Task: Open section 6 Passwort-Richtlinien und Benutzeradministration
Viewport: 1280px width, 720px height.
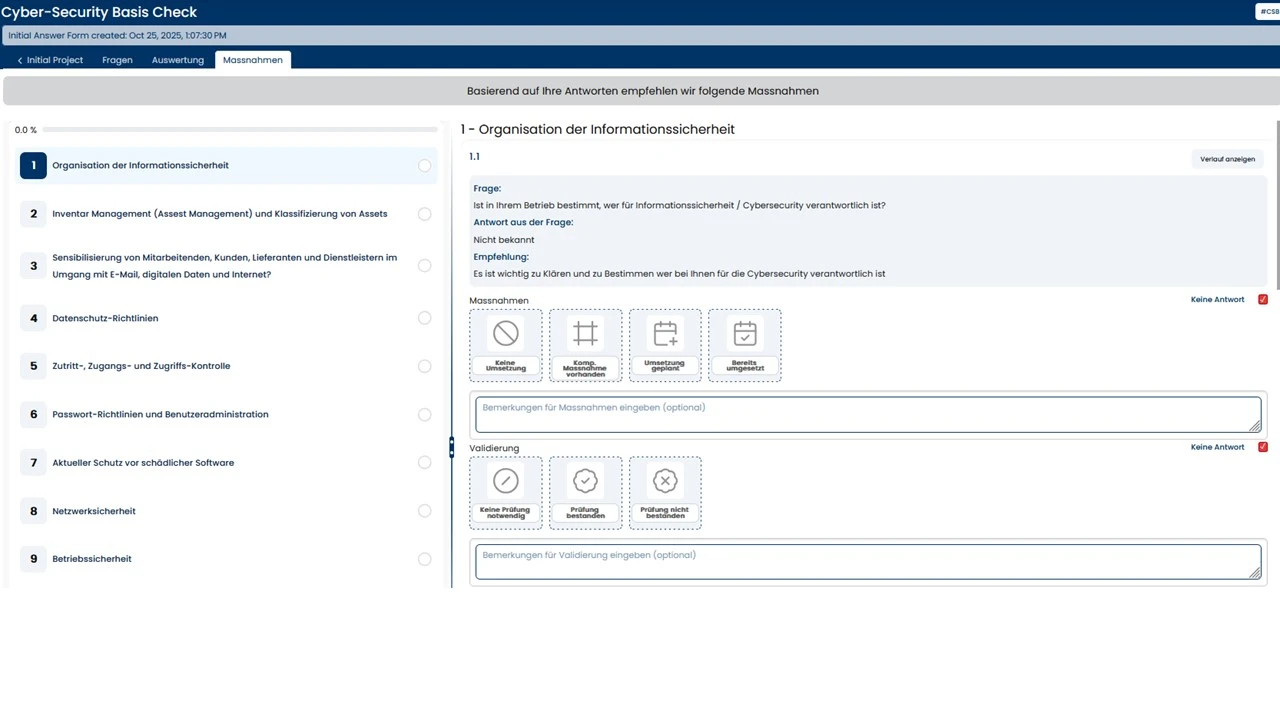Action: 160,414
